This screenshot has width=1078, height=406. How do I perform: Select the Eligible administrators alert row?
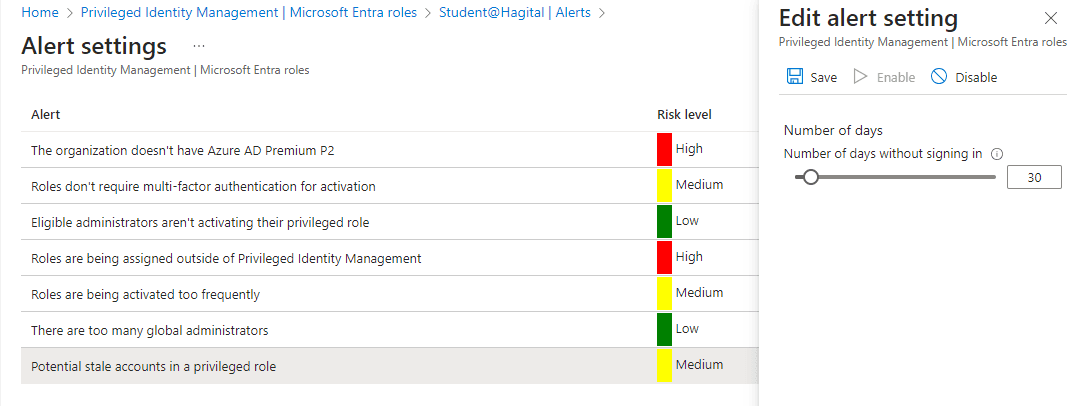tap(200, 222)
